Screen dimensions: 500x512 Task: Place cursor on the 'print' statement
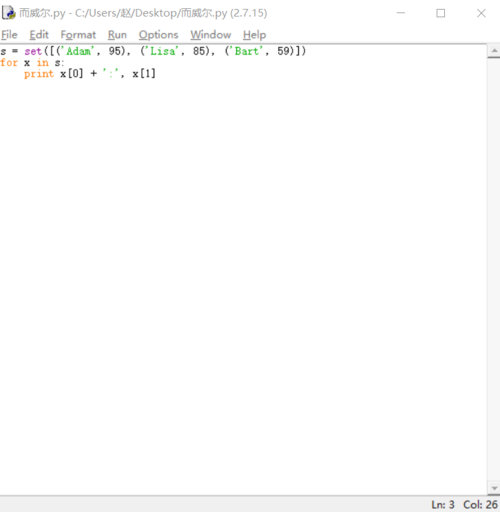[39, 74]
